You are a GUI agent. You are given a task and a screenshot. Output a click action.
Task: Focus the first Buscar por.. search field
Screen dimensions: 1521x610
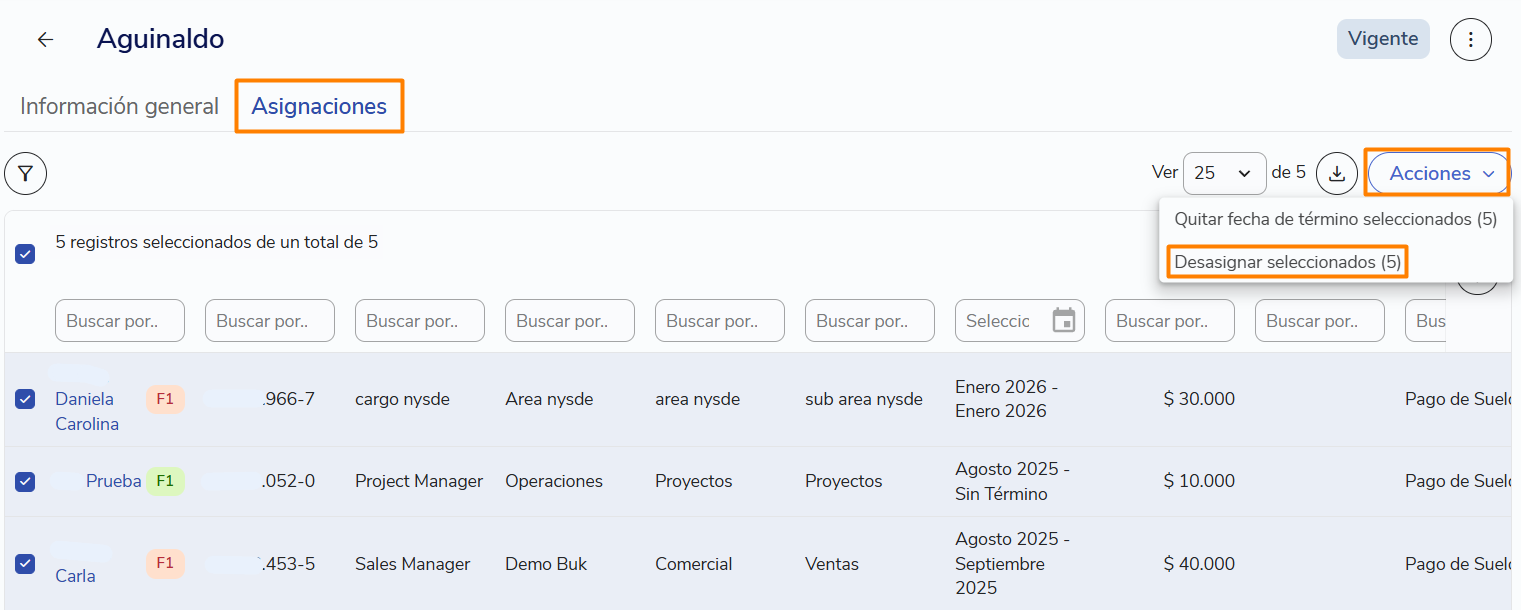tap(120, 321)
